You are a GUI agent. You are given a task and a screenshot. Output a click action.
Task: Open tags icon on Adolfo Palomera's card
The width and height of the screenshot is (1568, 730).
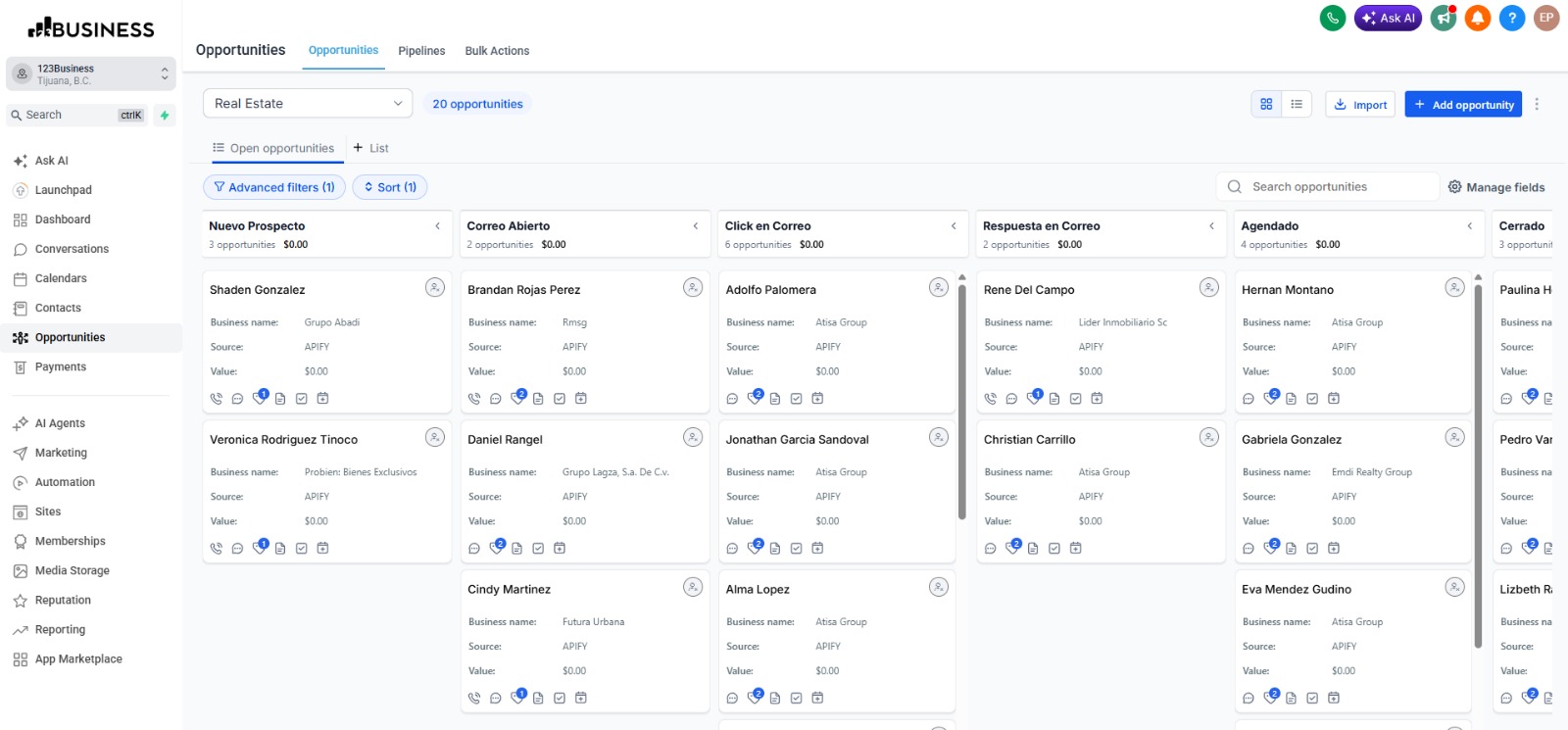pos(755,398)
